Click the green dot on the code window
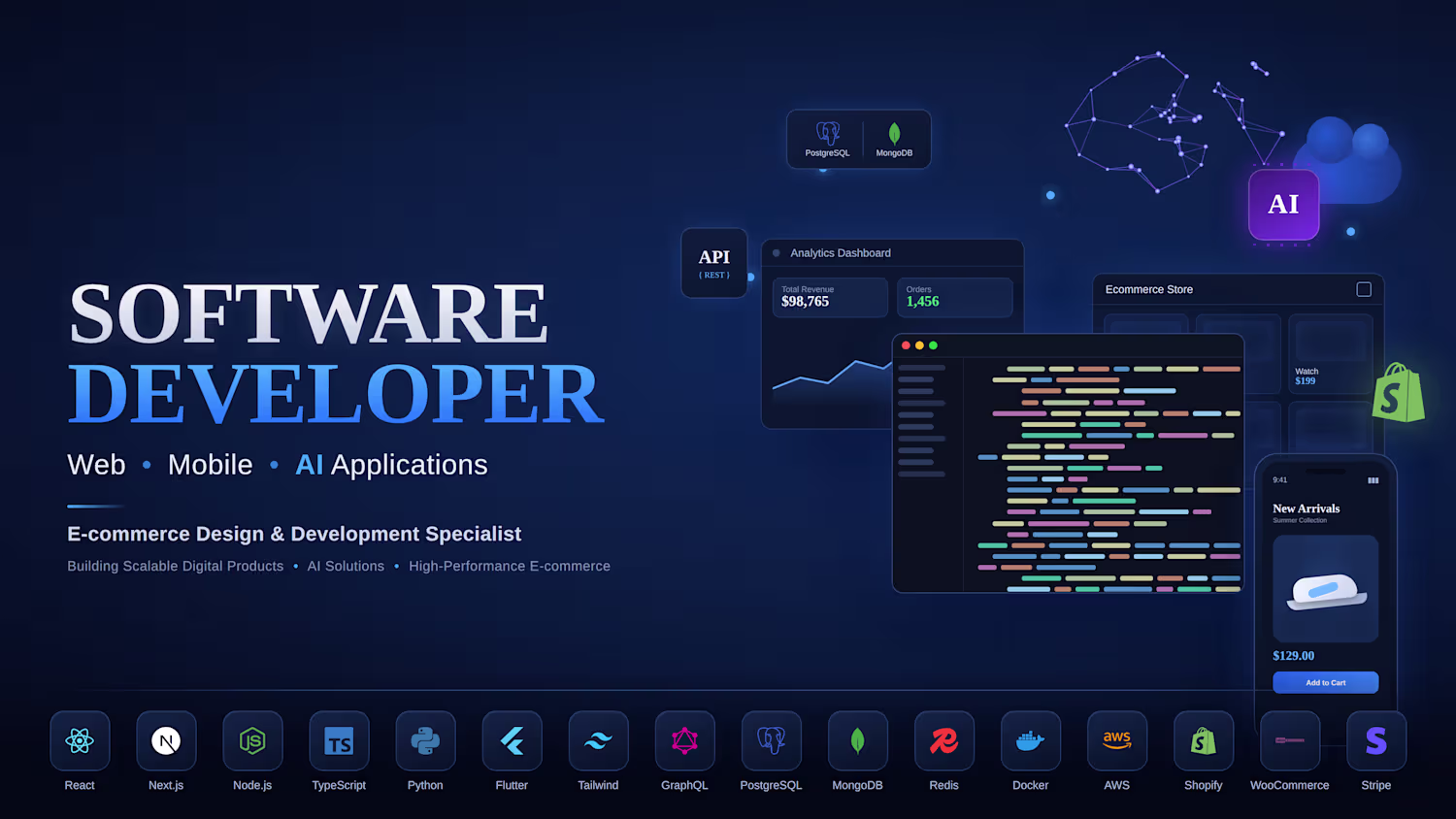 pyautogui.click(x=933, y=345)
